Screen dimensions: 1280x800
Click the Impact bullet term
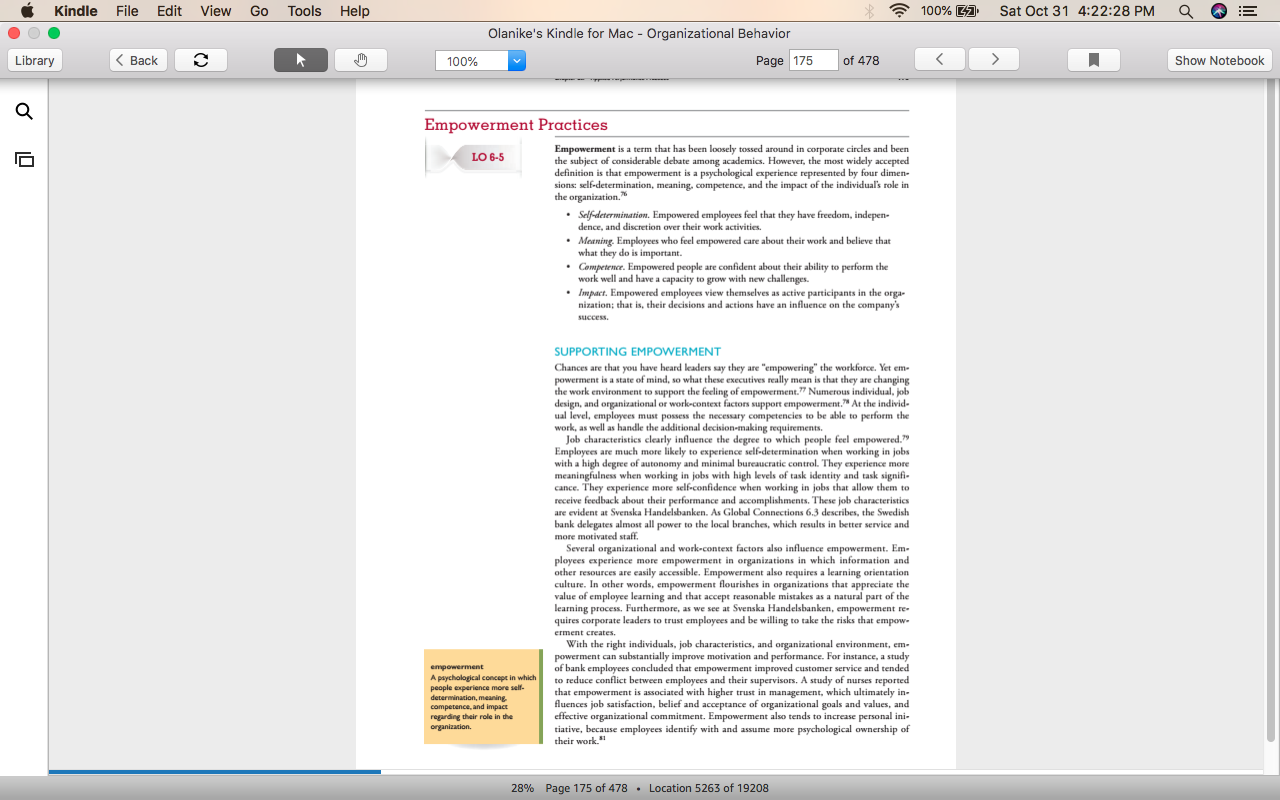[x=592, y=293]
